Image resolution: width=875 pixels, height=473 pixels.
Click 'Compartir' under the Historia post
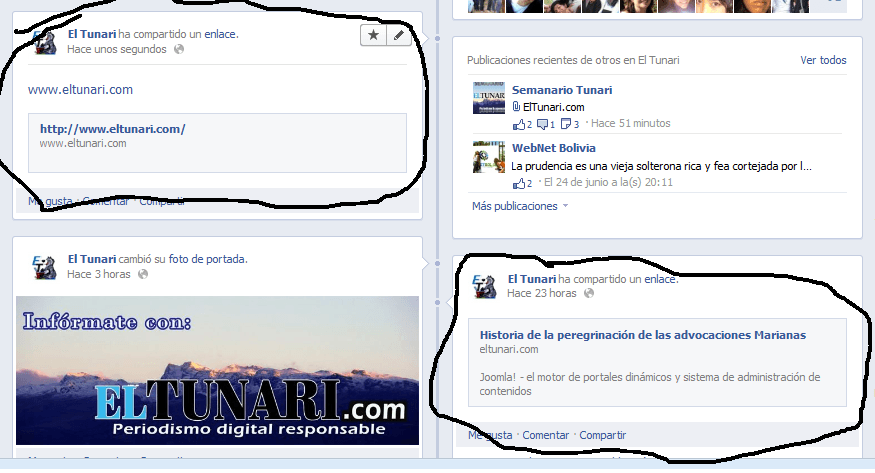pyautogui.click(x=603, y=435)
